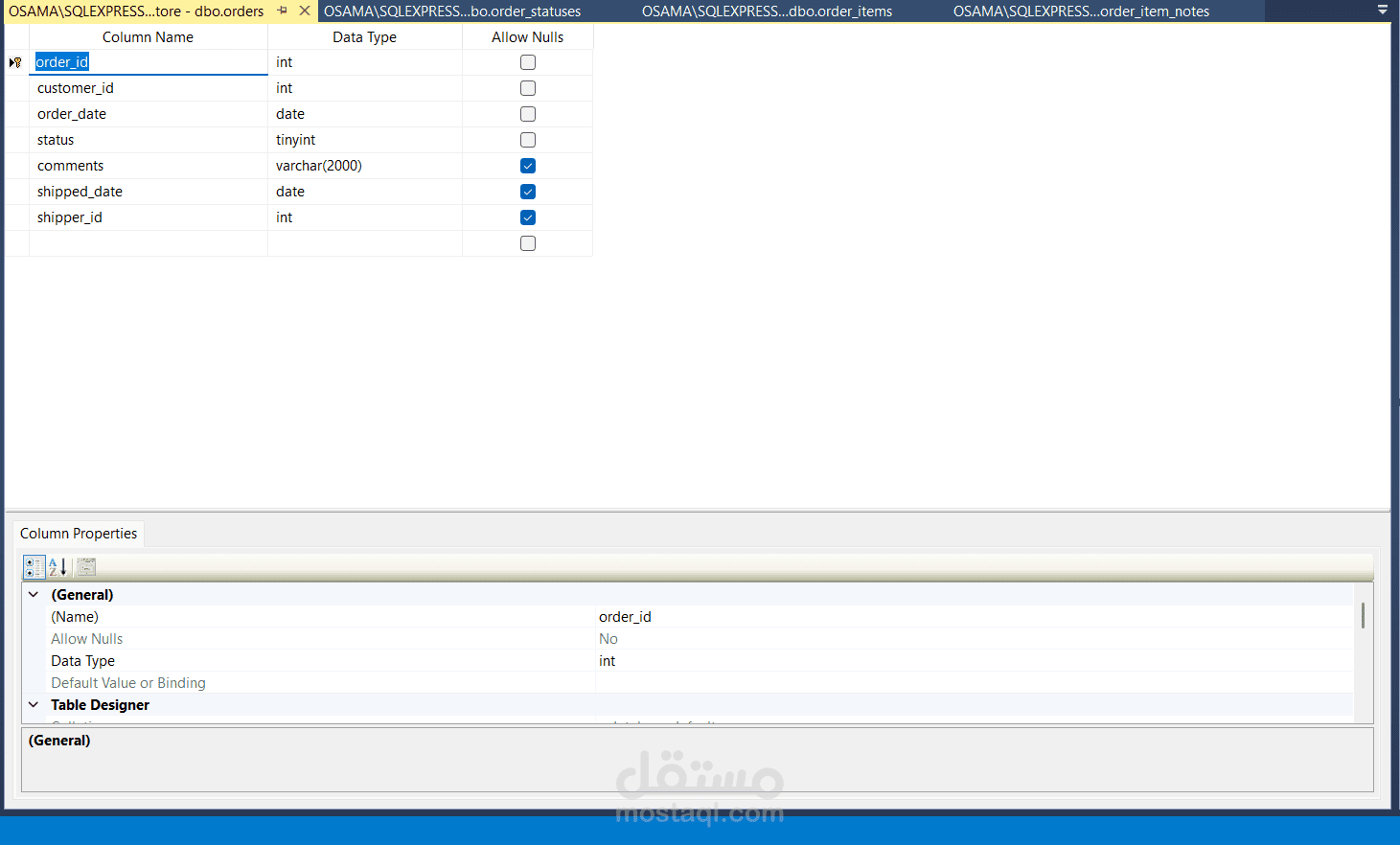The height and width of the screenshot is (845, 1400).
Task: Go to the order_item_notes tab
Action: [x=1081, y=11]
